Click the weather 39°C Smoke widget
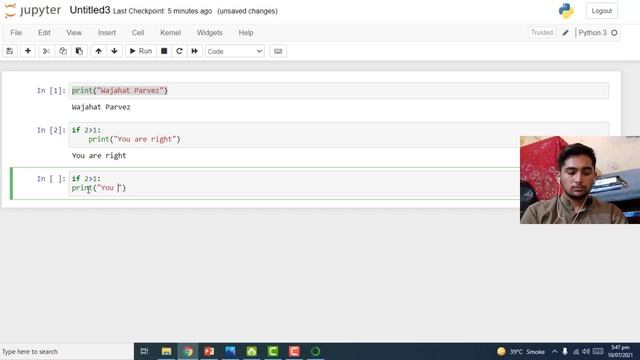 pos(521,351)
